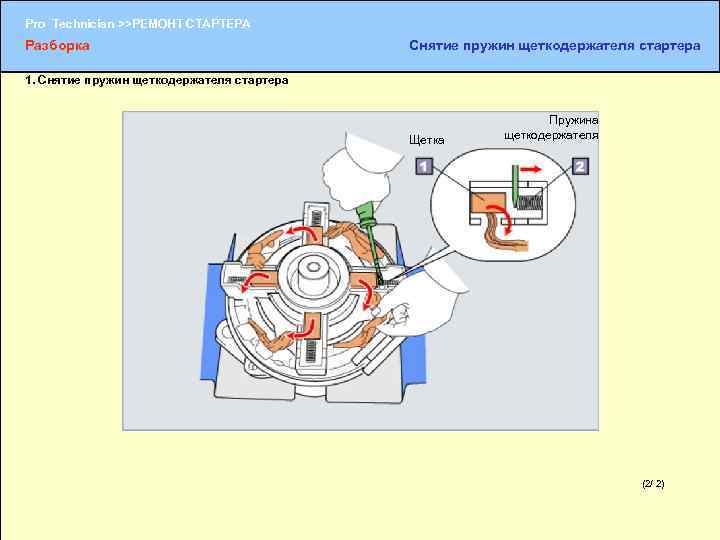Select the blue header title 'Снятие пружин щеткодержателя стартера'

555,46
